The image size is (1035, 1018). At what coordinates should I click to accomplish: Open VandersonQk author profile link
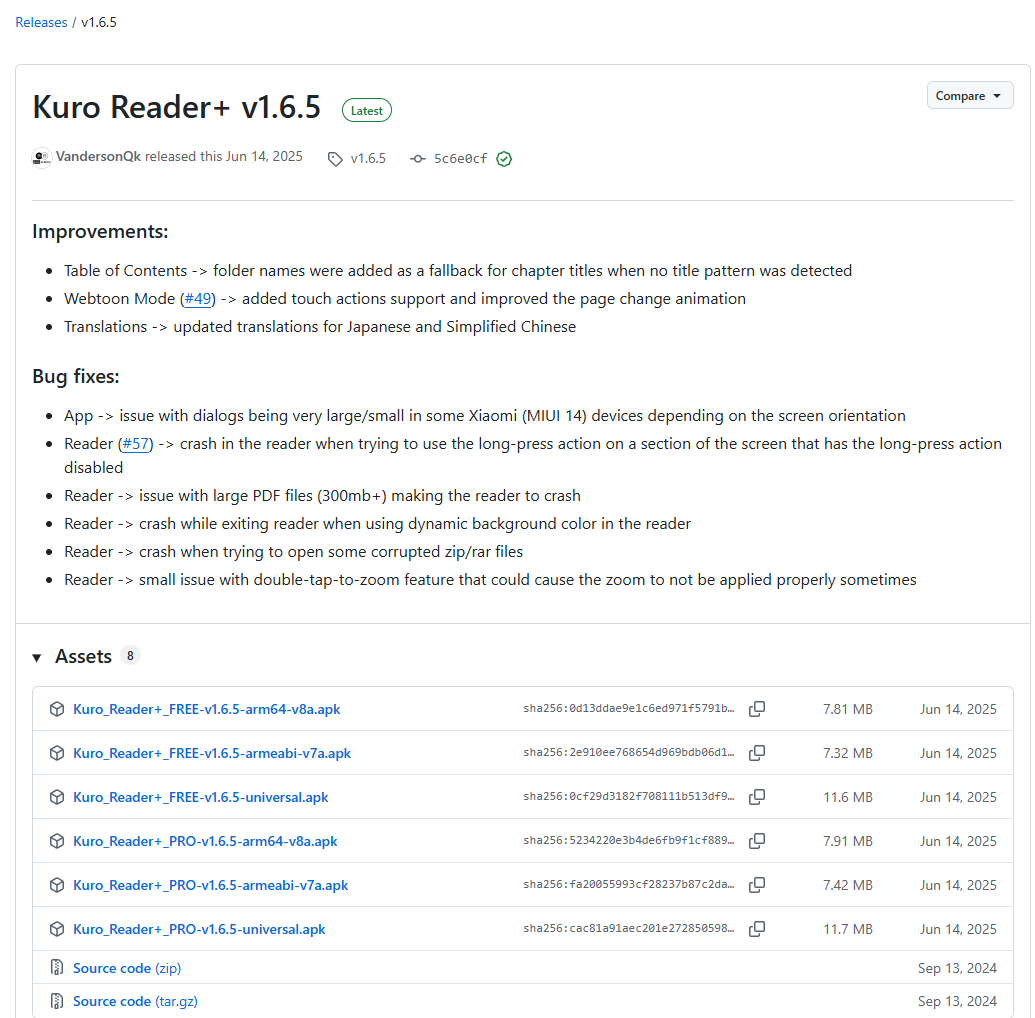click(98, 157)
